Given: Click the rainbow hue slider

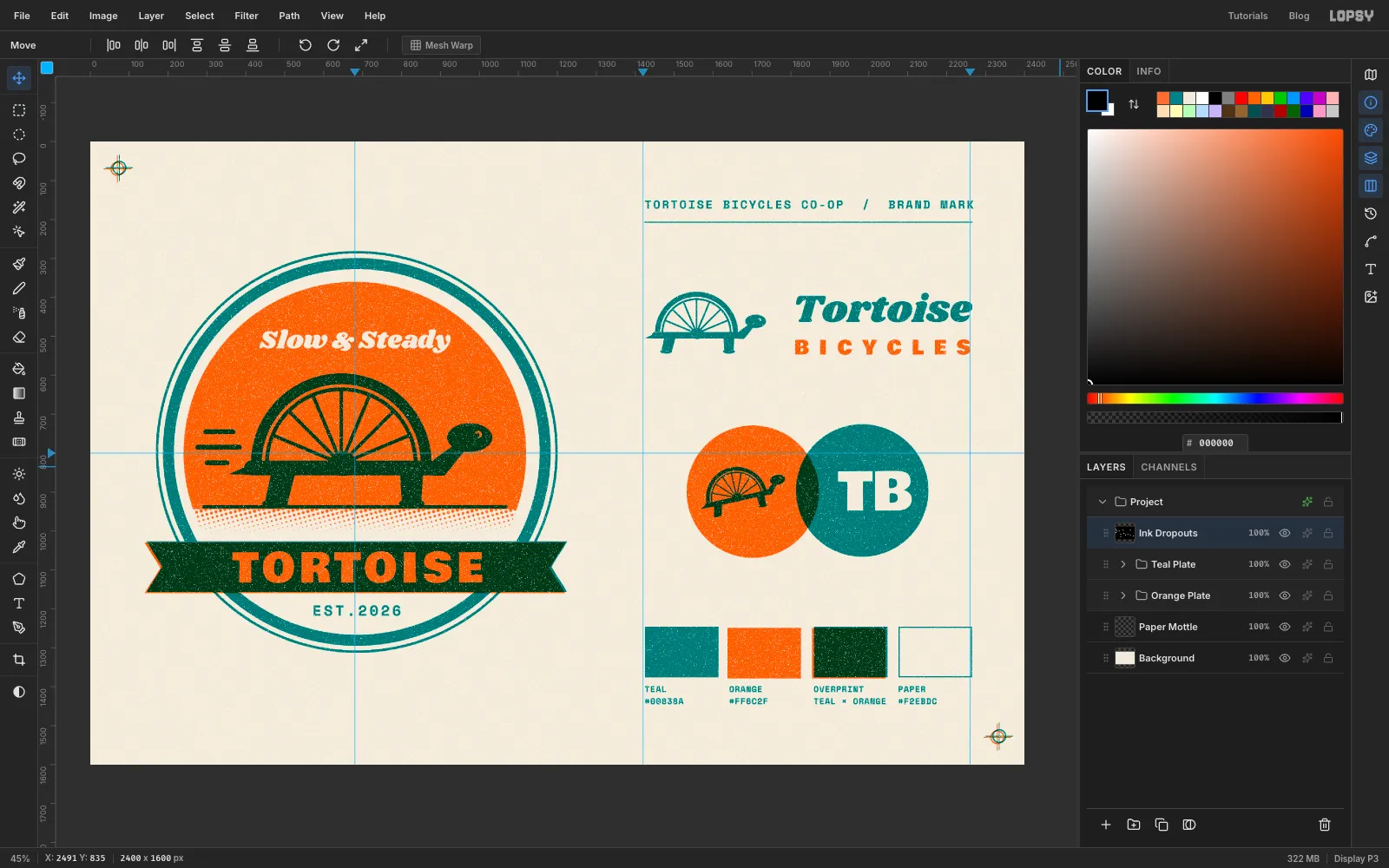Looking at the screenshot, I should (1215, 398).
